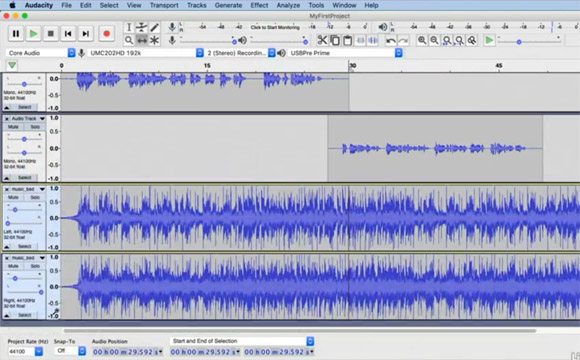Click the green Play-at-Speed button
The width and height of the screenshot is (580, 360).
[x=489, y=40]
